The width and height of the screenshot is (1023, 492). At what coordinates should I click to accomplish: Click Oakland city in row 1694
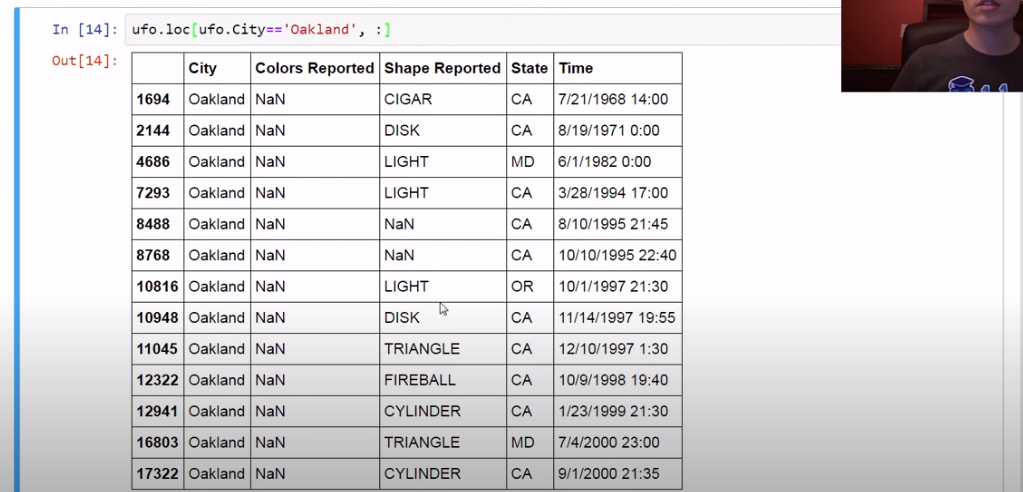(217, 99)
